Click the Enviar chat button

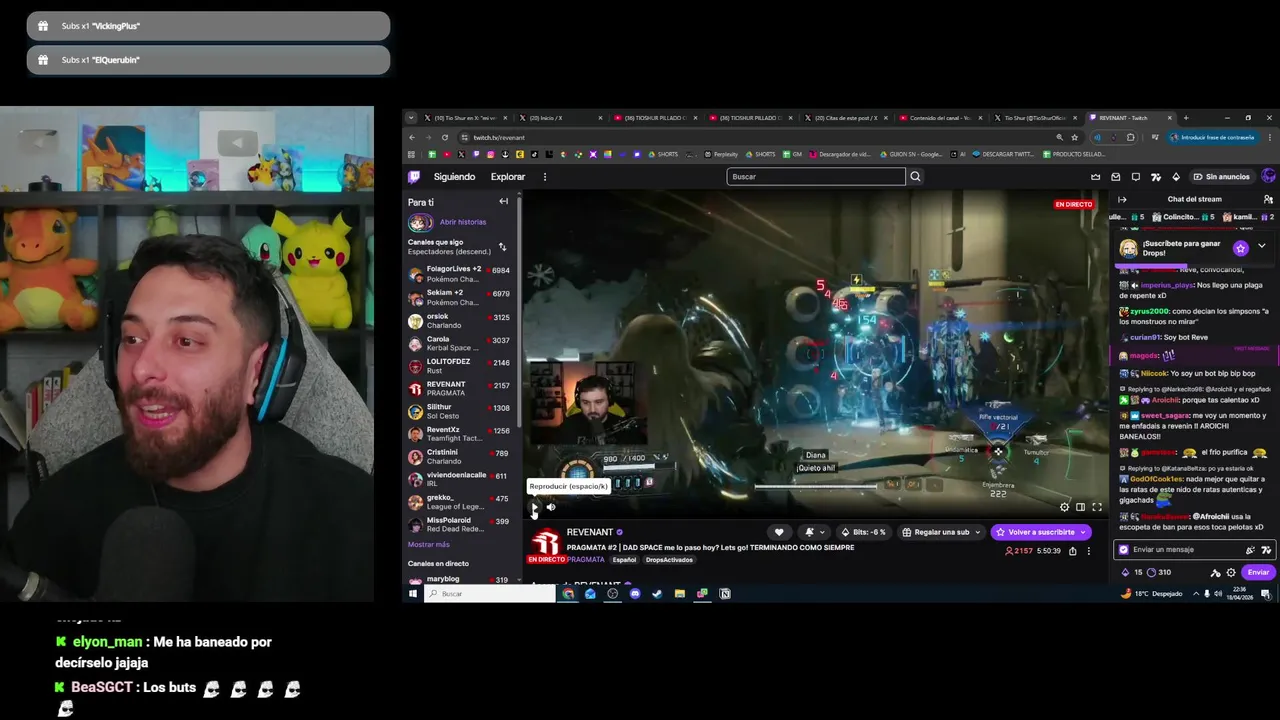1258,572
